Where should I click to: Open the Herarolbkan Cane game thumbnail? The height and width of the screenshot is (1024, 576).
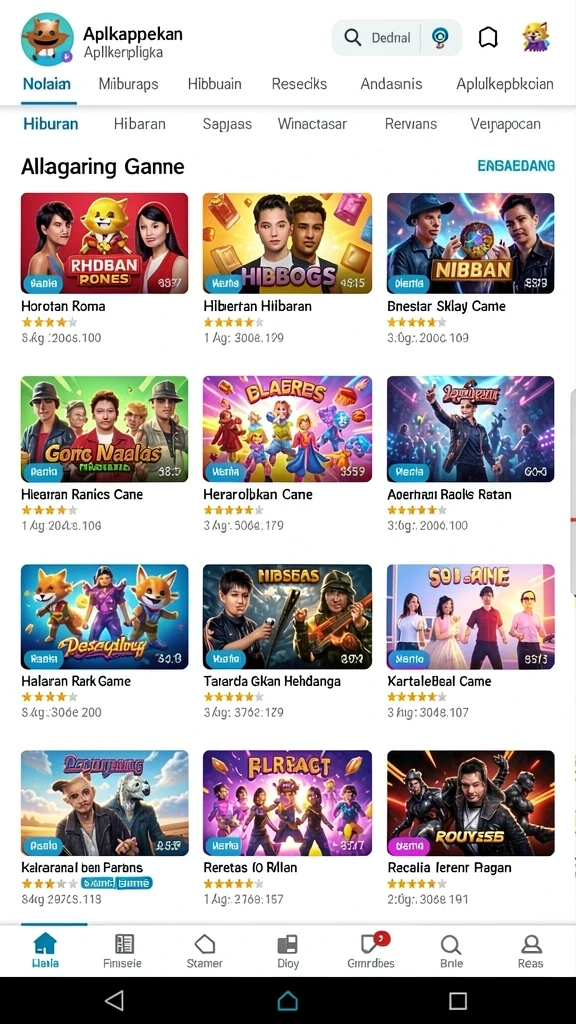pyautogui.click(x=287, y=429)
